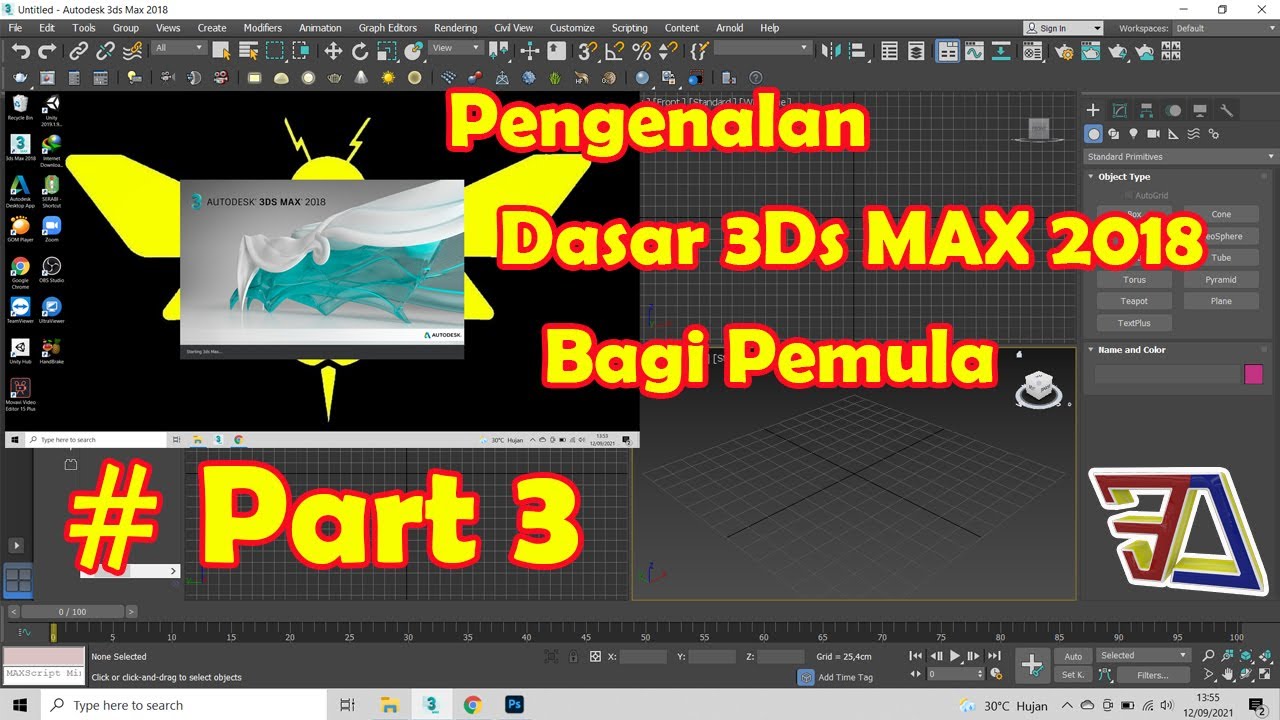This screenshot has width=1280, height=720.
Task: Click the Pyramid primitive button
Action: [1221, 280]
